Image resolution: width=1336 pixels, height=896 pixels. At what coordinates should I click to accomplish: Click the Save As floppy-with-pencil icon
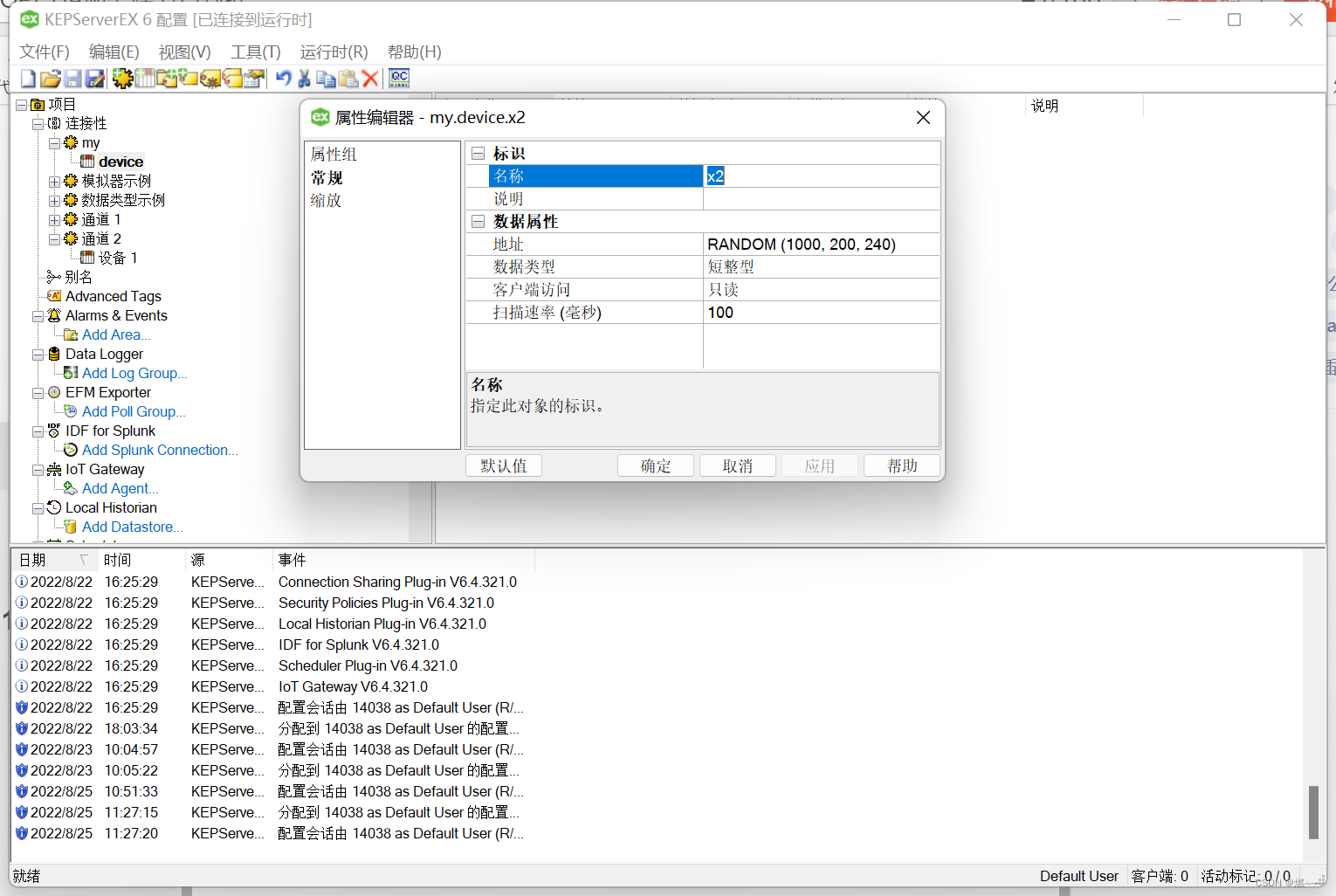coord(95,79)
